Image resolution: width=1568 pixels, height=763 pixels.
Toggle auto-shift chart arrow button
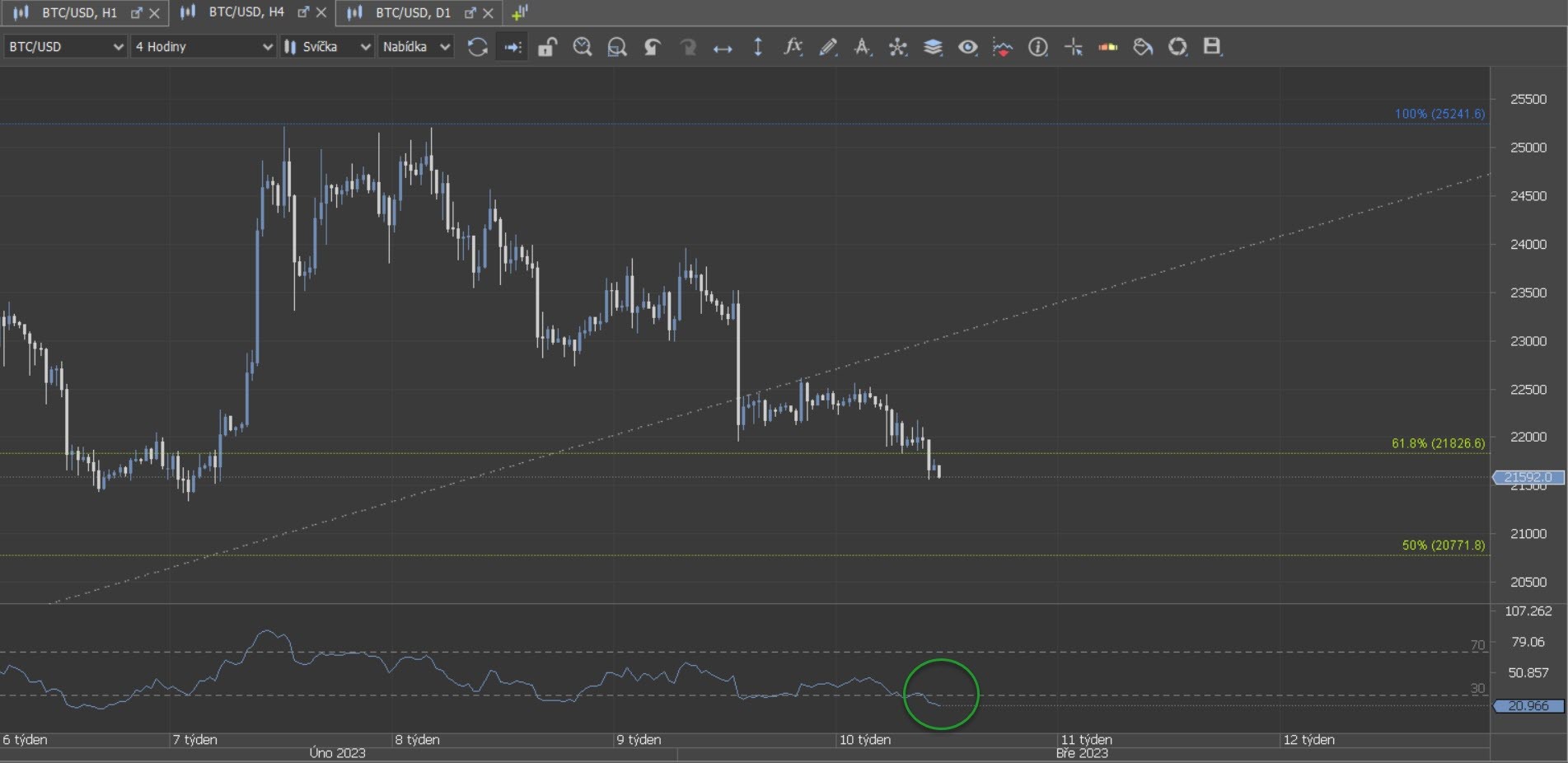[513, 47]
